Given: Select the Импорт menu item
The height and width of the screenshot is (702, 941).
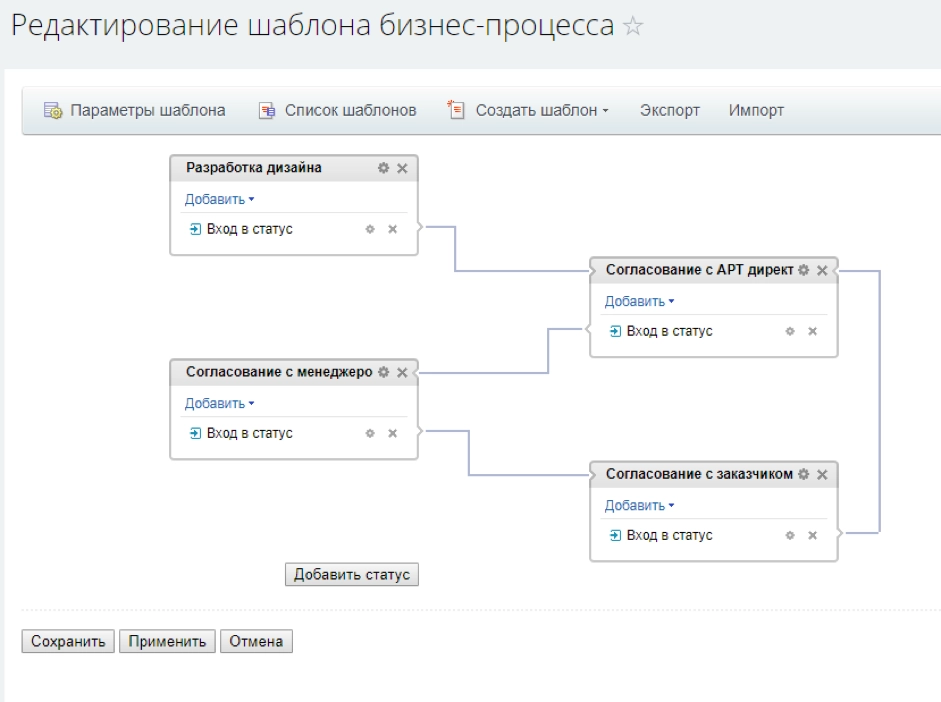Looking at the screenshot, I should [757, 111].
